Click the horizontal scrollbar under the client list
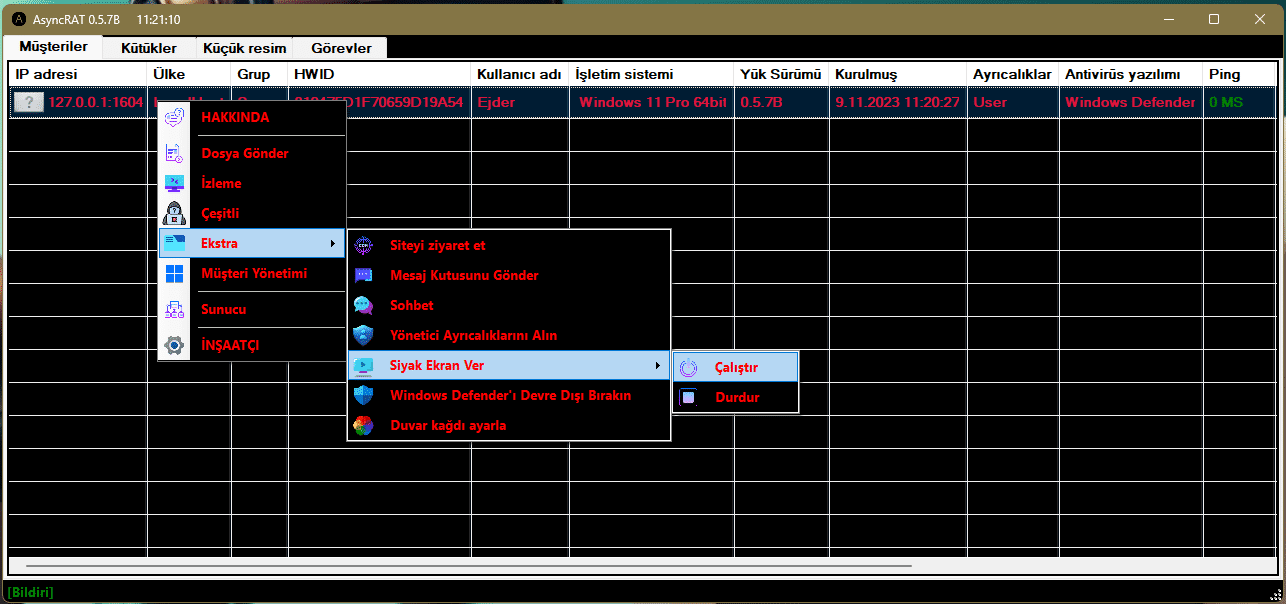The width and height of the screenshot is (1286, 604). tap(469, 566)
